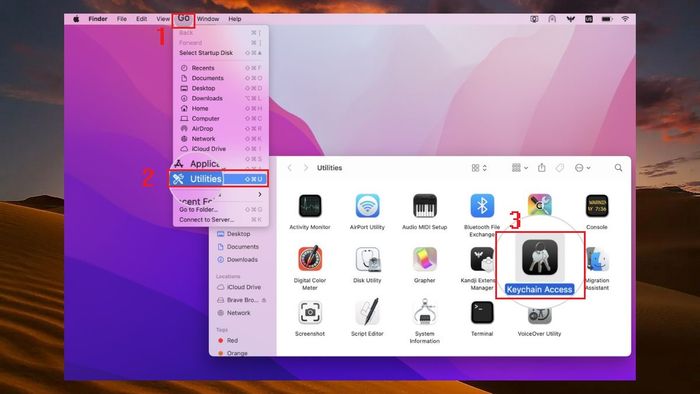The image size is (700, 394).
Task: Open Disk Utility
Action: point(367,259)
